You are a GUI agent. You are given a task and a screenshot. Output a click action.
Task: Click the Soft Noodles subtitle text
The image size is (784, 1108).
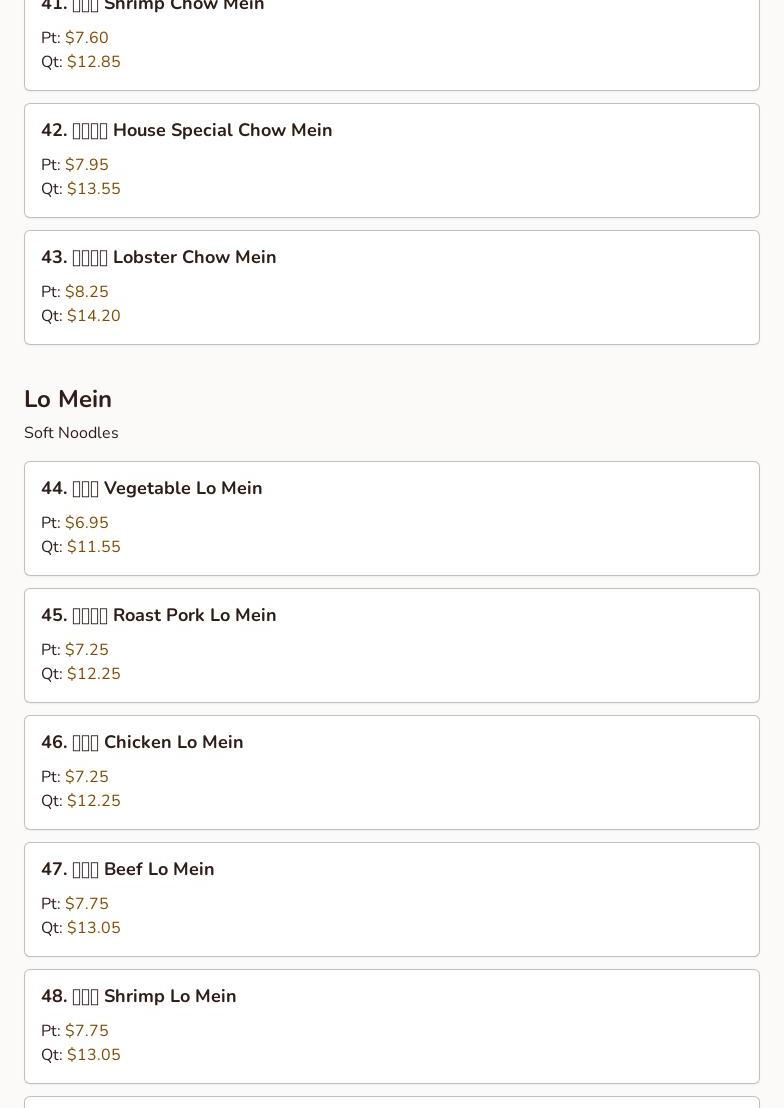click(71, 433)
